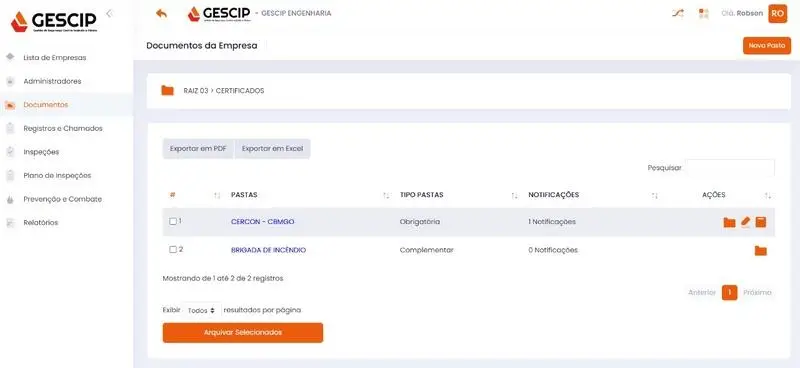Click the Nova Pasta button
800x368 pixels.
point(767,45)
